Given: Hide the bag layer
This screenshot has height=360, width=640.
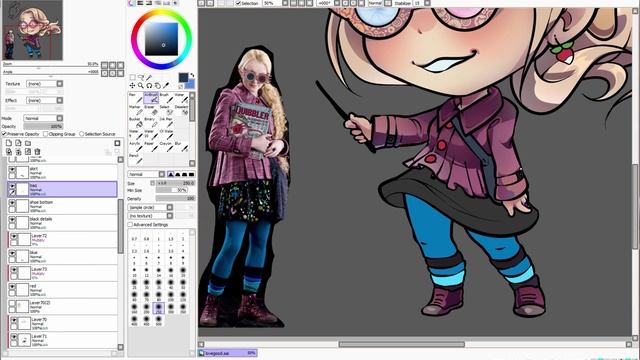Looking at the screenshot, I should coord(12,186).
